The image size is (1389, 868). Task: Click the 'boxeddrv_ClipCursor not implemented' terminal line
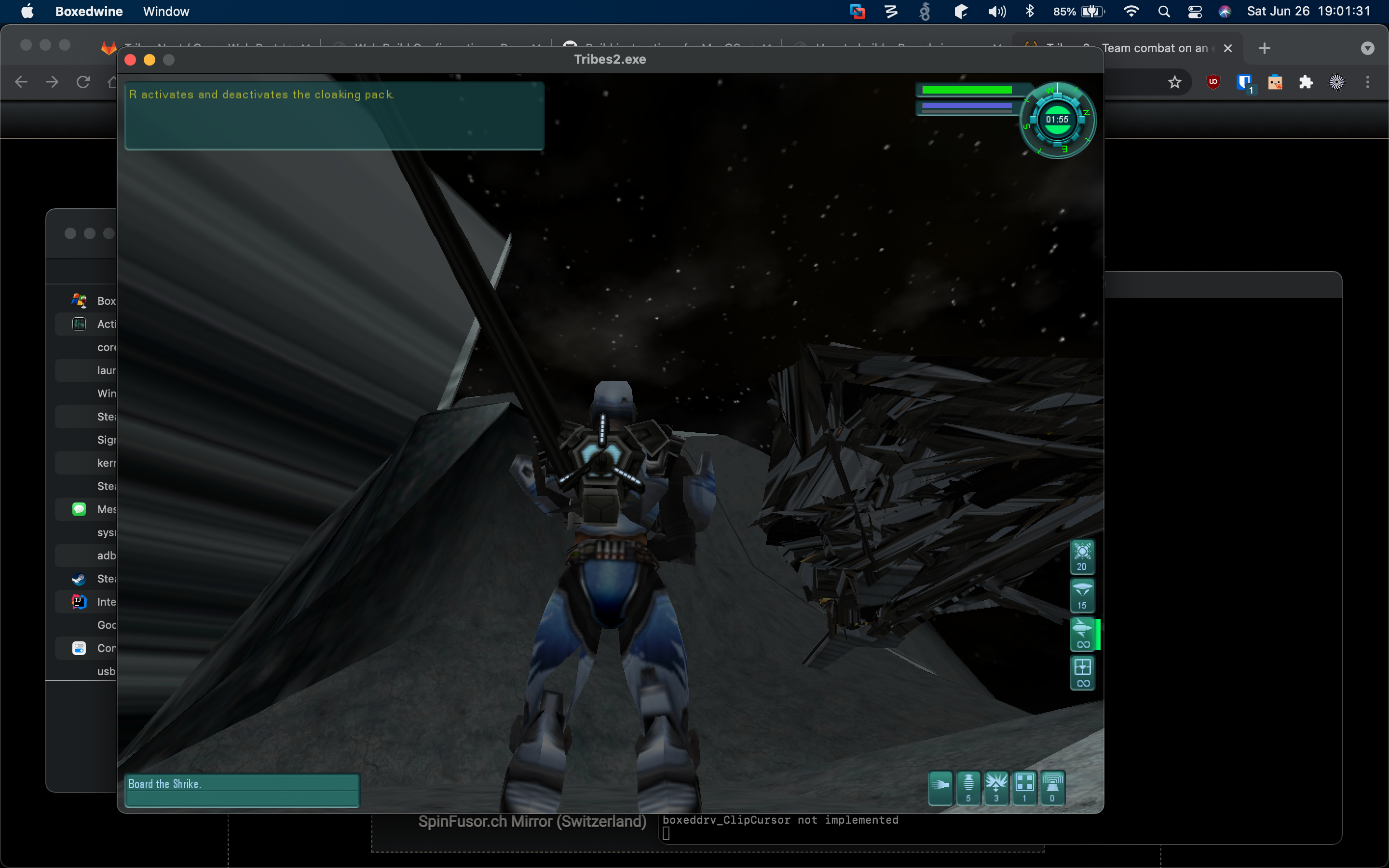click(781, 820)
